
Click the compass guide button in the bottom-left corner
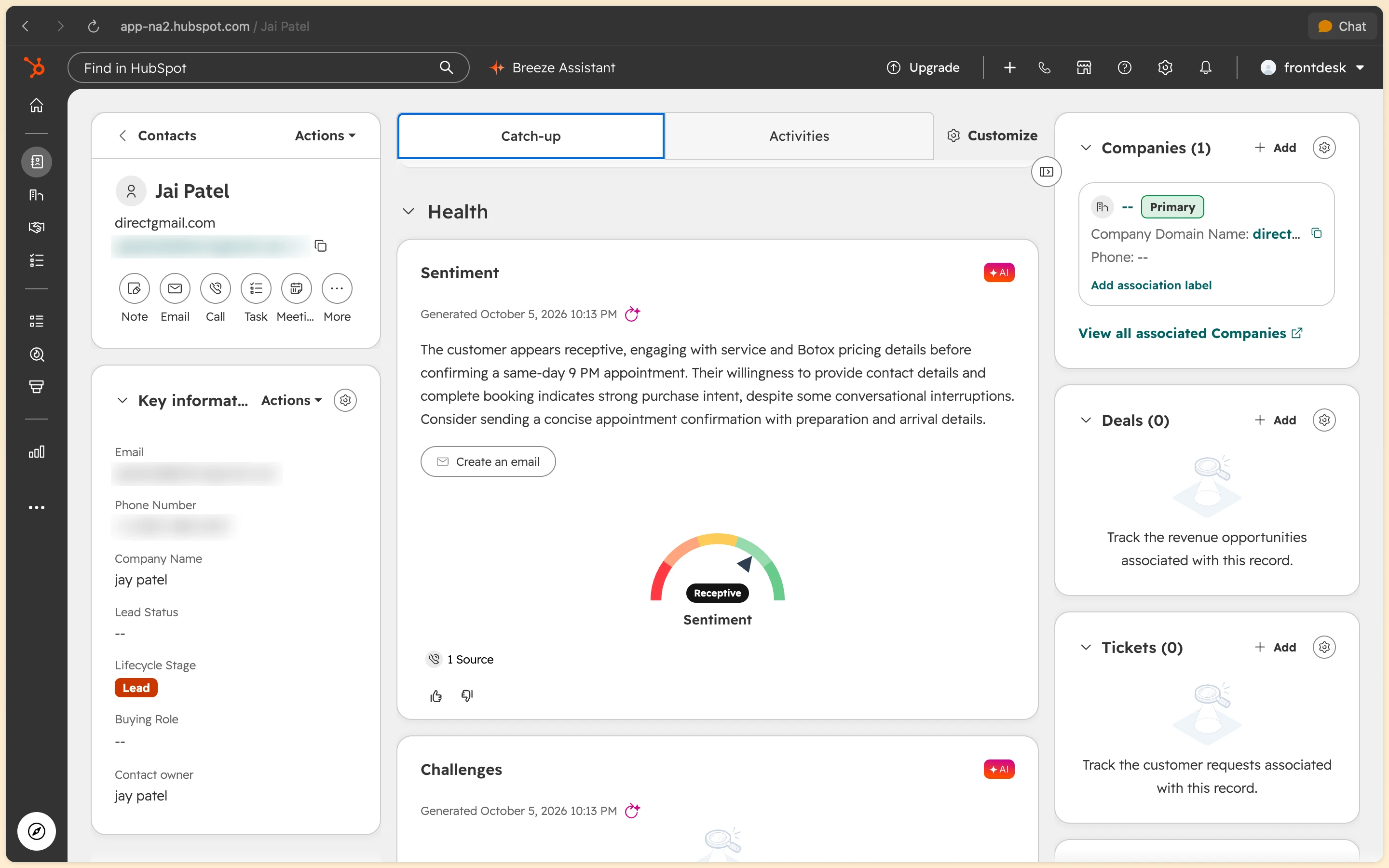(x=36, y=831)
